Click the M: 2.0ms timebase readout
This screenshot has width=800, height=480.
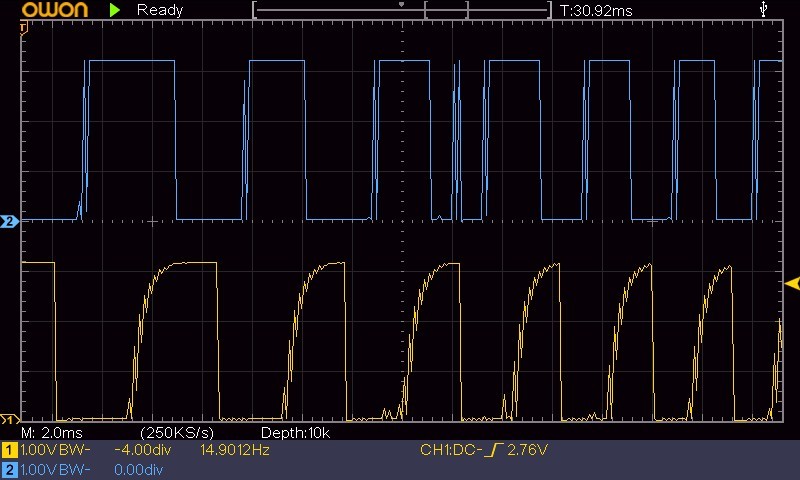click(x=52, y=433)
